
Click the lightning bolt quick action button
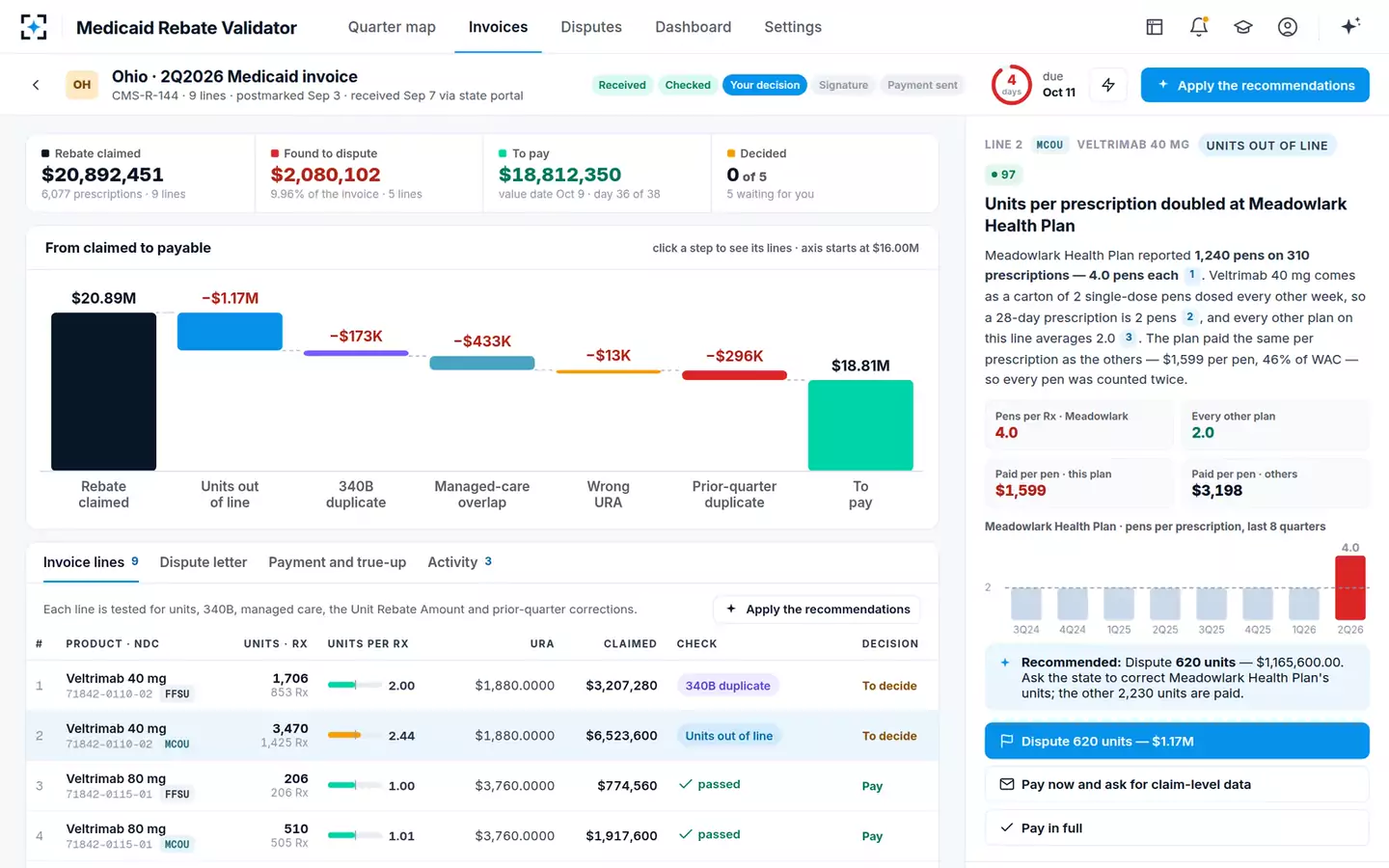coord(1108,85)
